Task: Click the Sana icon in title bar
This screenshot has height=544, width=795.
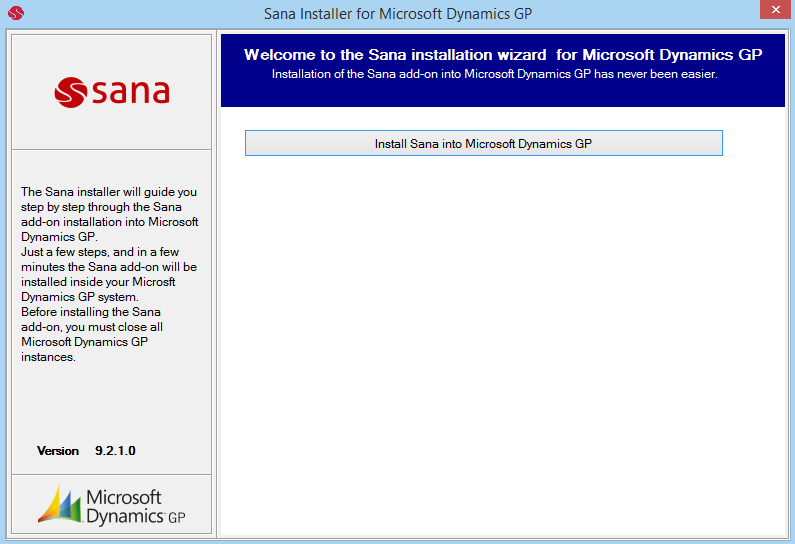Action: click(x=16, y=13)
